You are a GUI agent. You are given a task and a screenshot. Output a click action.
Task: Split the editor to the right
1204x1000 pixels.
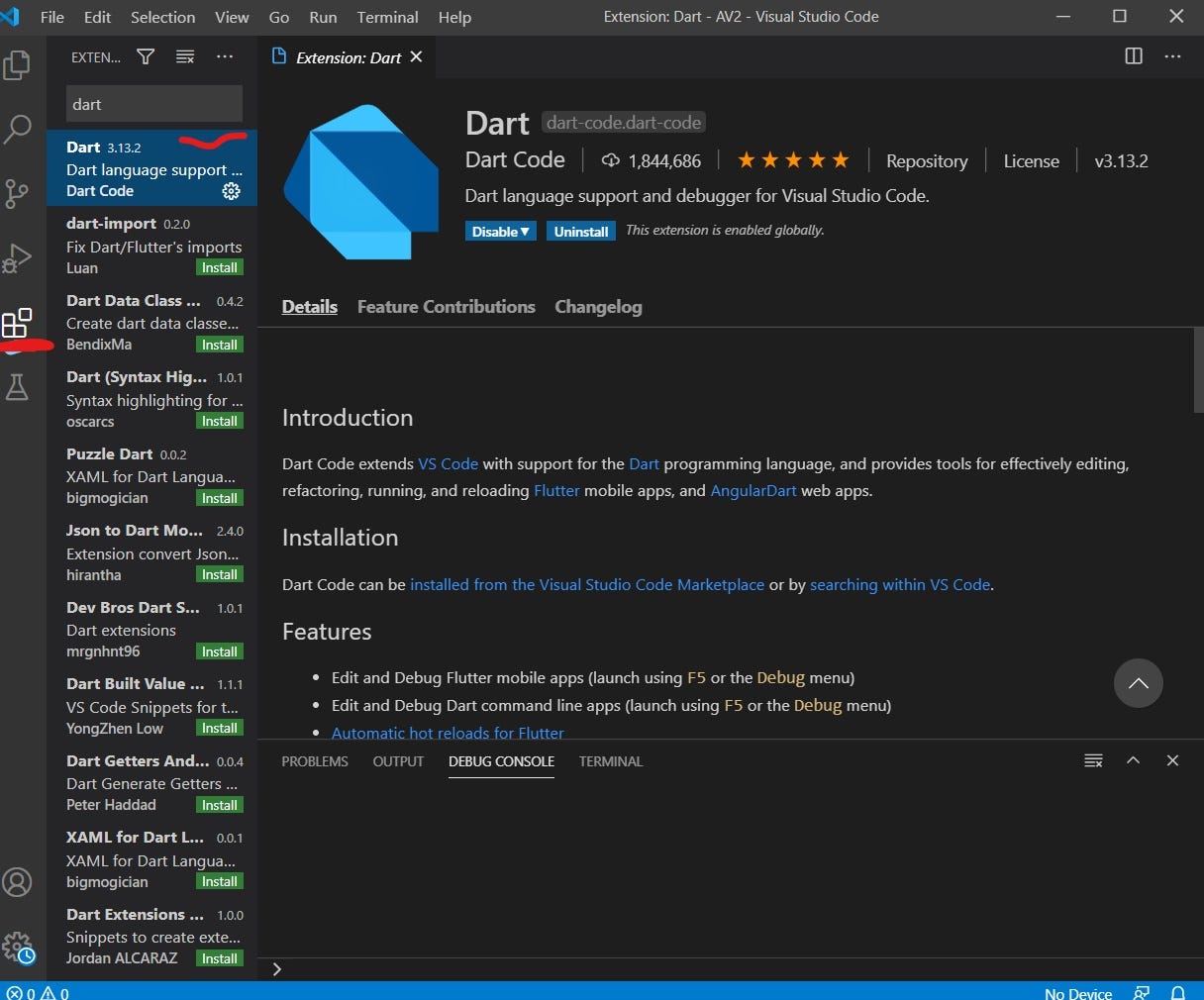[1134, 56]
